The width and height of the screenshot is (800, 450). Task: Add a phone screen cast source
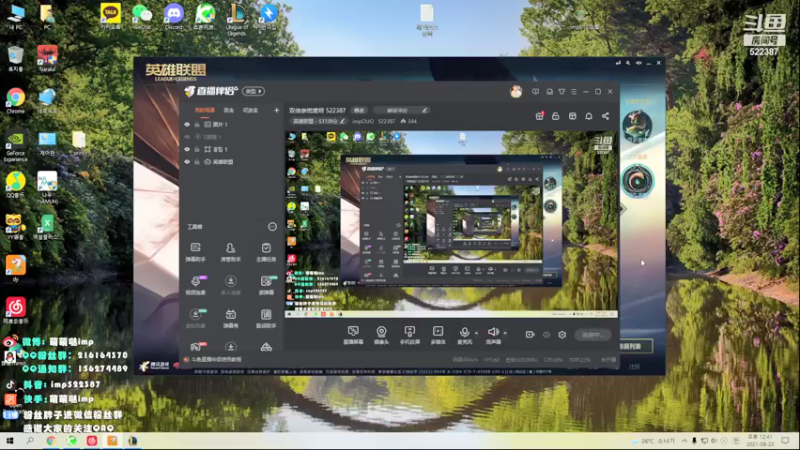tap(409, 335)
